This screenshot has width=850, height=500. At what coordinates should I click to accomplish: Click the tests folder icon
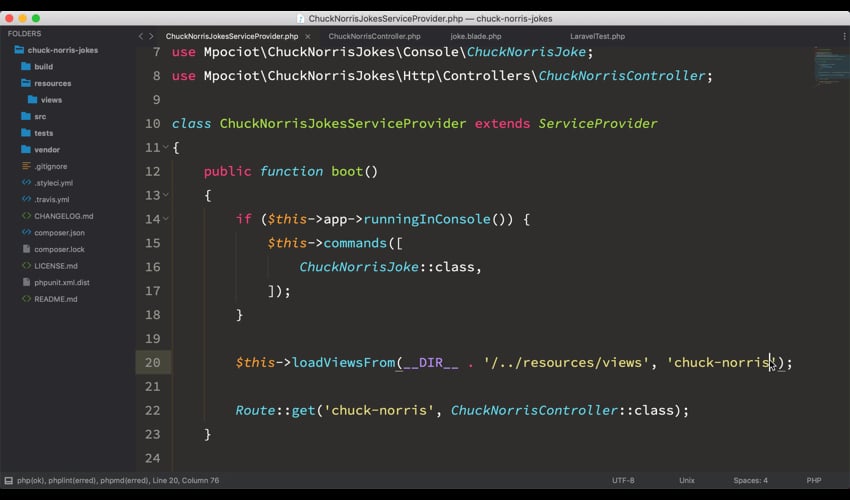pyautogui.click(x=26, y=133)
